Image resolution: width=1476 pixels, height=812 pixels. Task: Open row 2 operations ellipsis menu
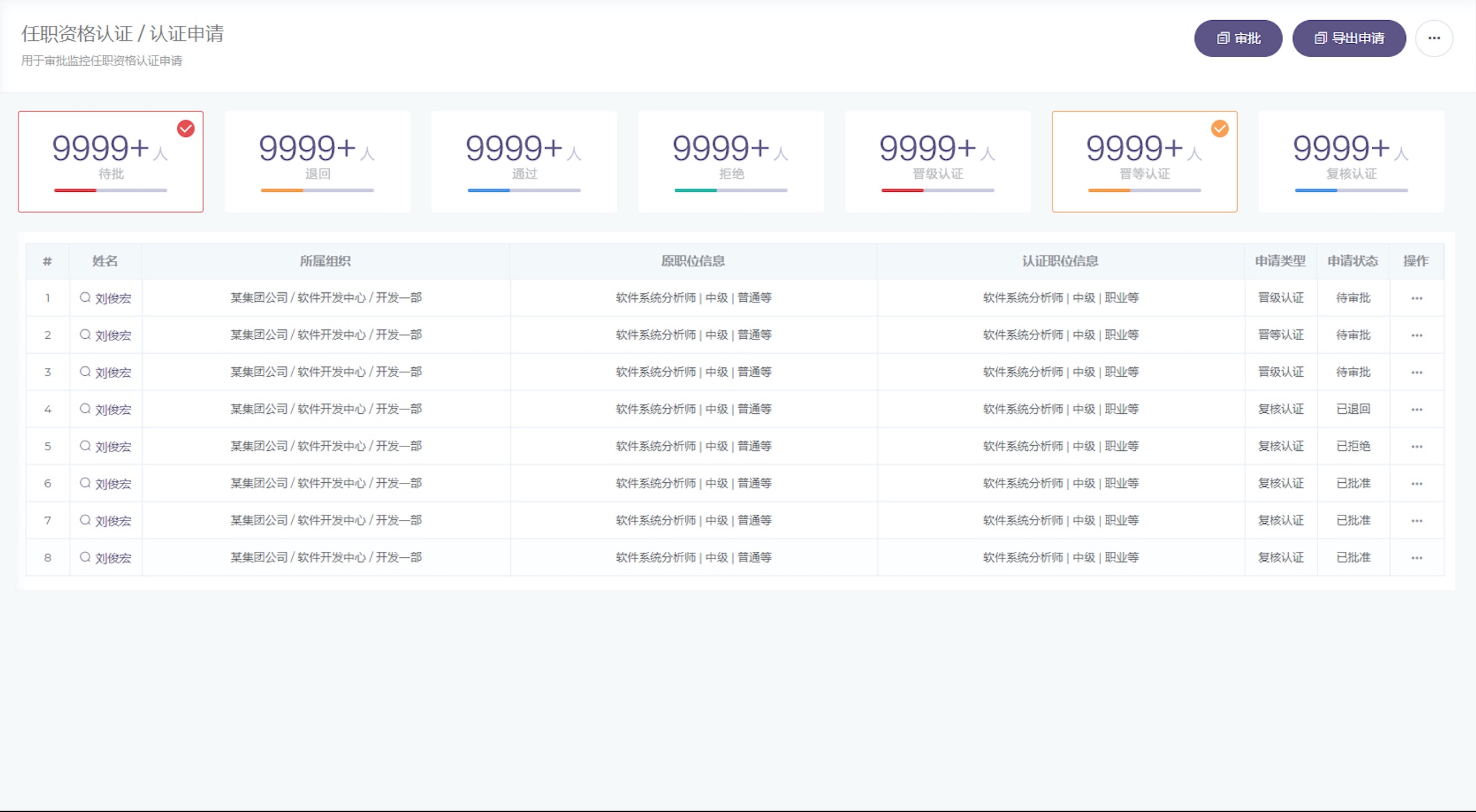click(x=1417, y=335)
